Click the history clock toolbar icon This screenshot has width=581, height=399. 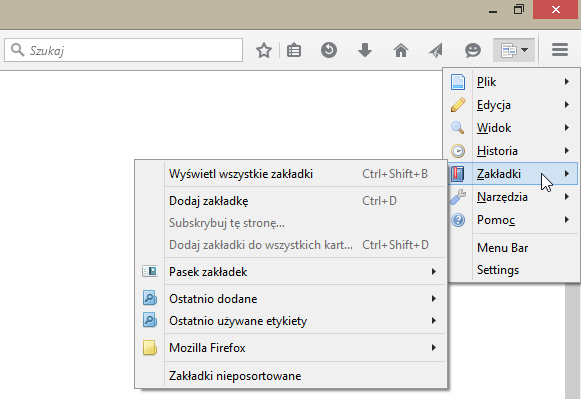329,50
